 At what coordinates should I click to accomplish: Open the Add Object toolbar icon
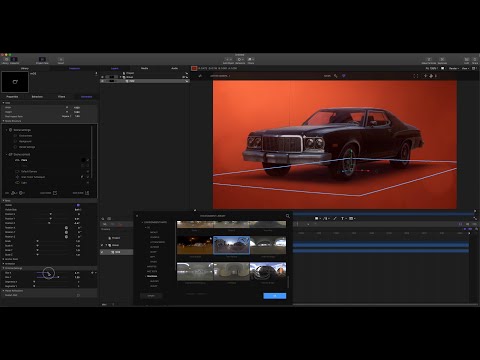[228, 59]
